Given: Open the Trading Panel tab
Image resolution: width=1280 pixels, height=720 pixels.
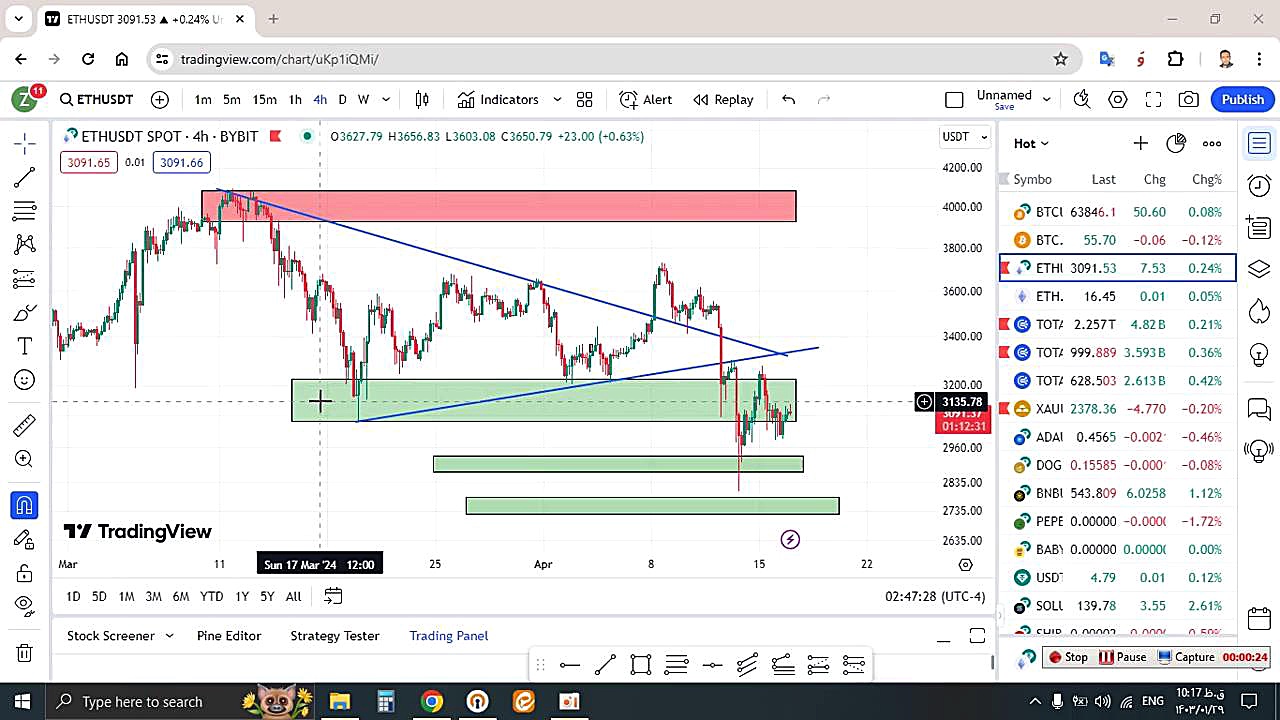Looking at the screenshot, I should [448, 636].
